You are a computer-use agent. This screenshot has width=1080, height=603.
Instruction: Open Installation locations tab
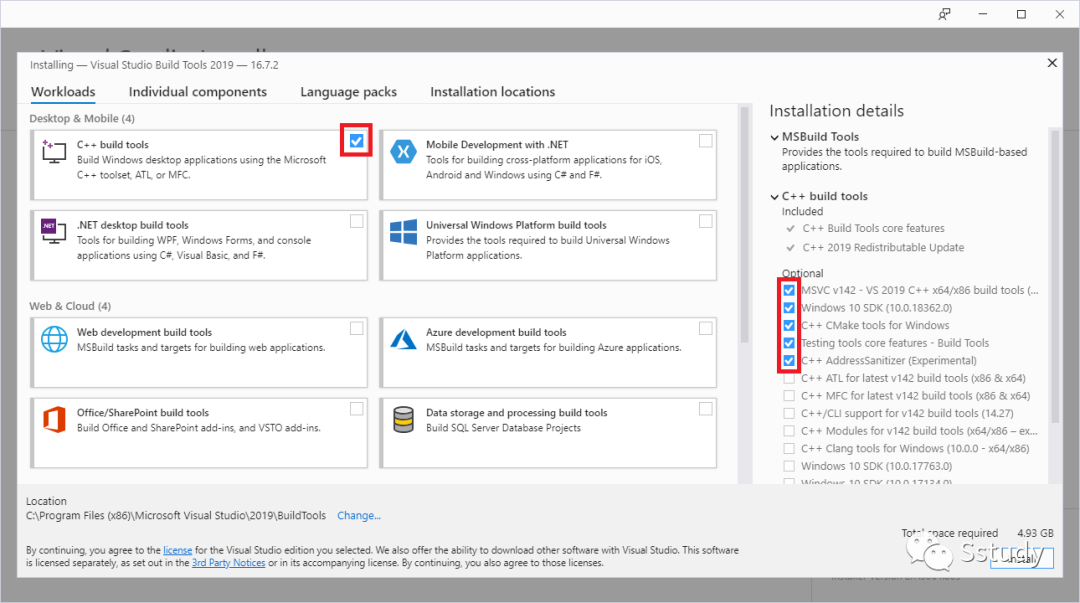[x=492, y=92]
